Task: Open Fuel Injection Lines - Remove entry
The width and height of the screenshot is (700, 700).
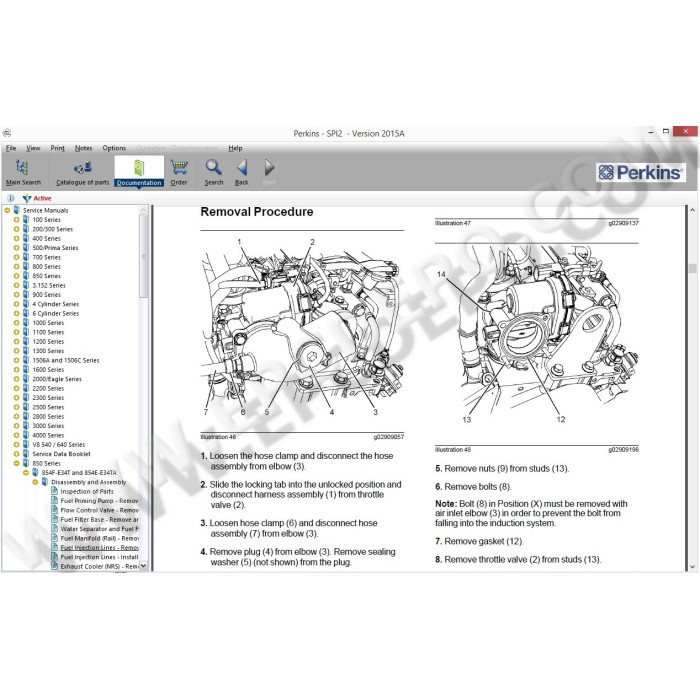Action: tap(100, 547)
